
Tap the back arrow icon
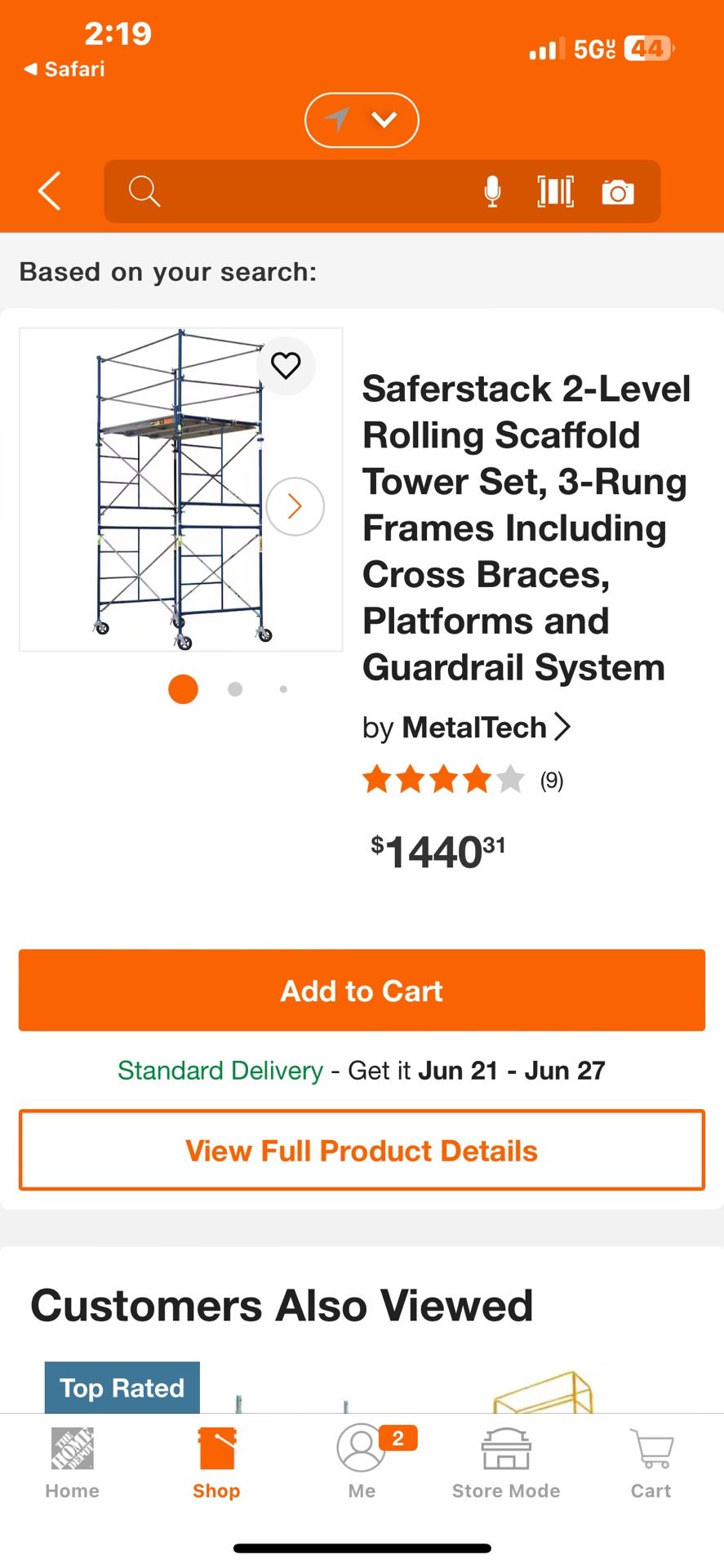(50, 191)
